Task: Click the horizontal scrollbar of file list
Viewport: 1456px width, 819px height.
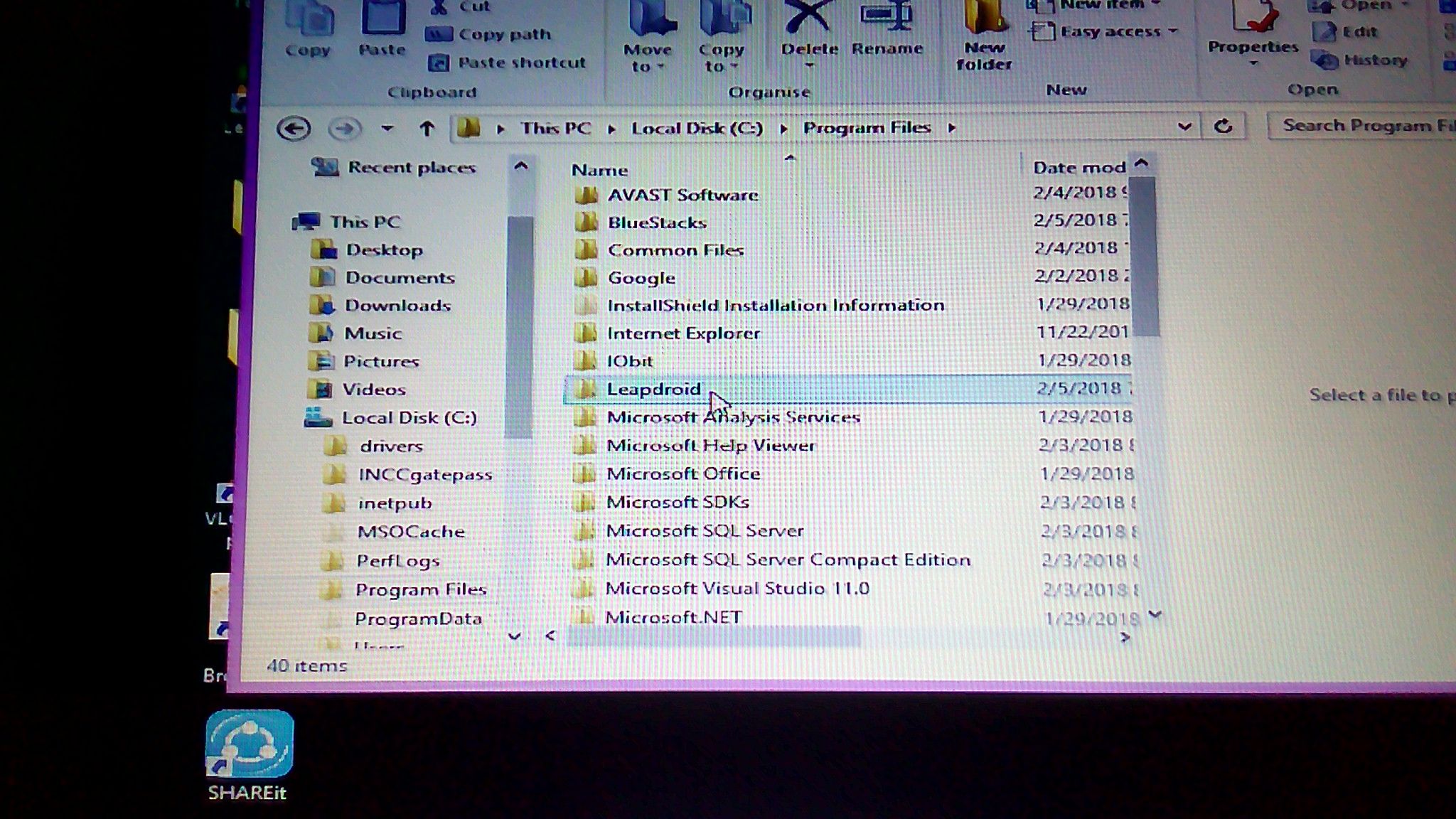Action: pyautogui.click(x=714, y=636)
